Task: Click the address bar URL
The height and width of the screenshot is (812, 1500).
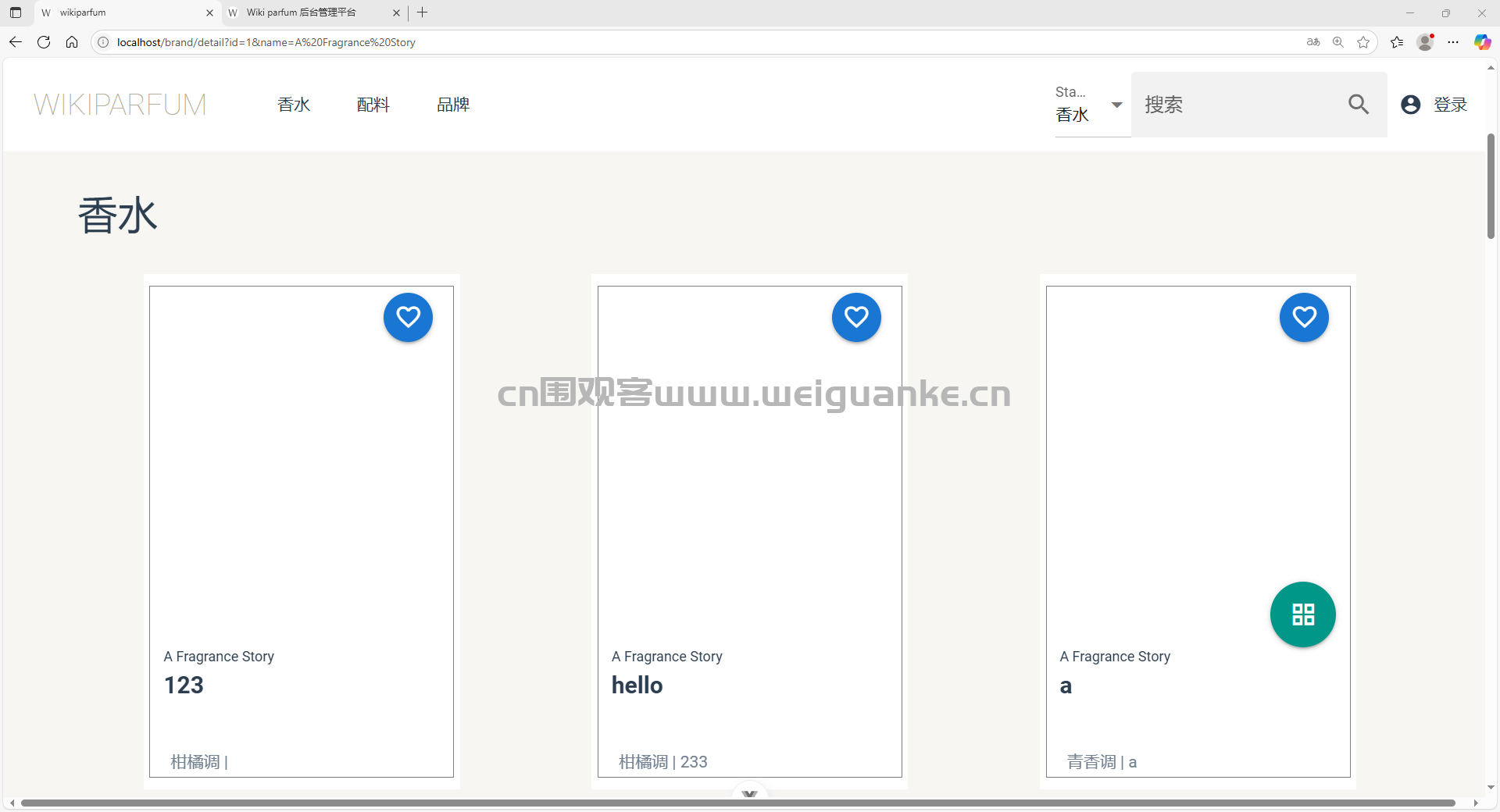Action: tap(266, 42)
